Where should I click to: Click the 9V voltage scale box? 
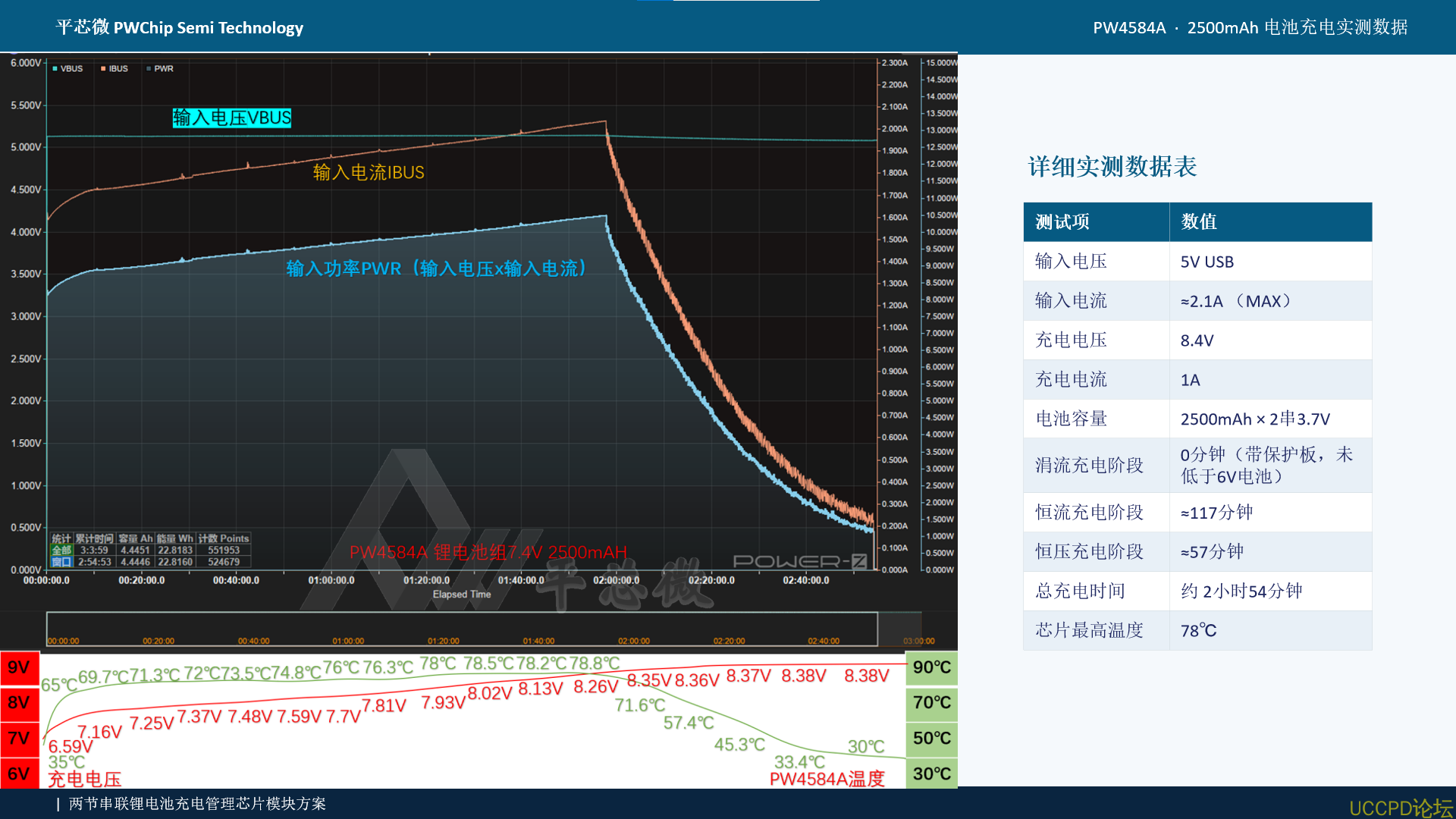(19, 668)
